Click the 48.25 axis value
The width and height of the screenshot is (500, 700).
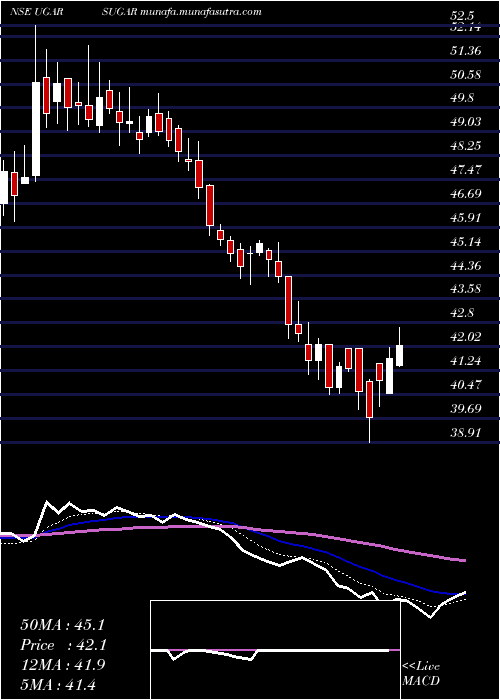pos(465,146)
